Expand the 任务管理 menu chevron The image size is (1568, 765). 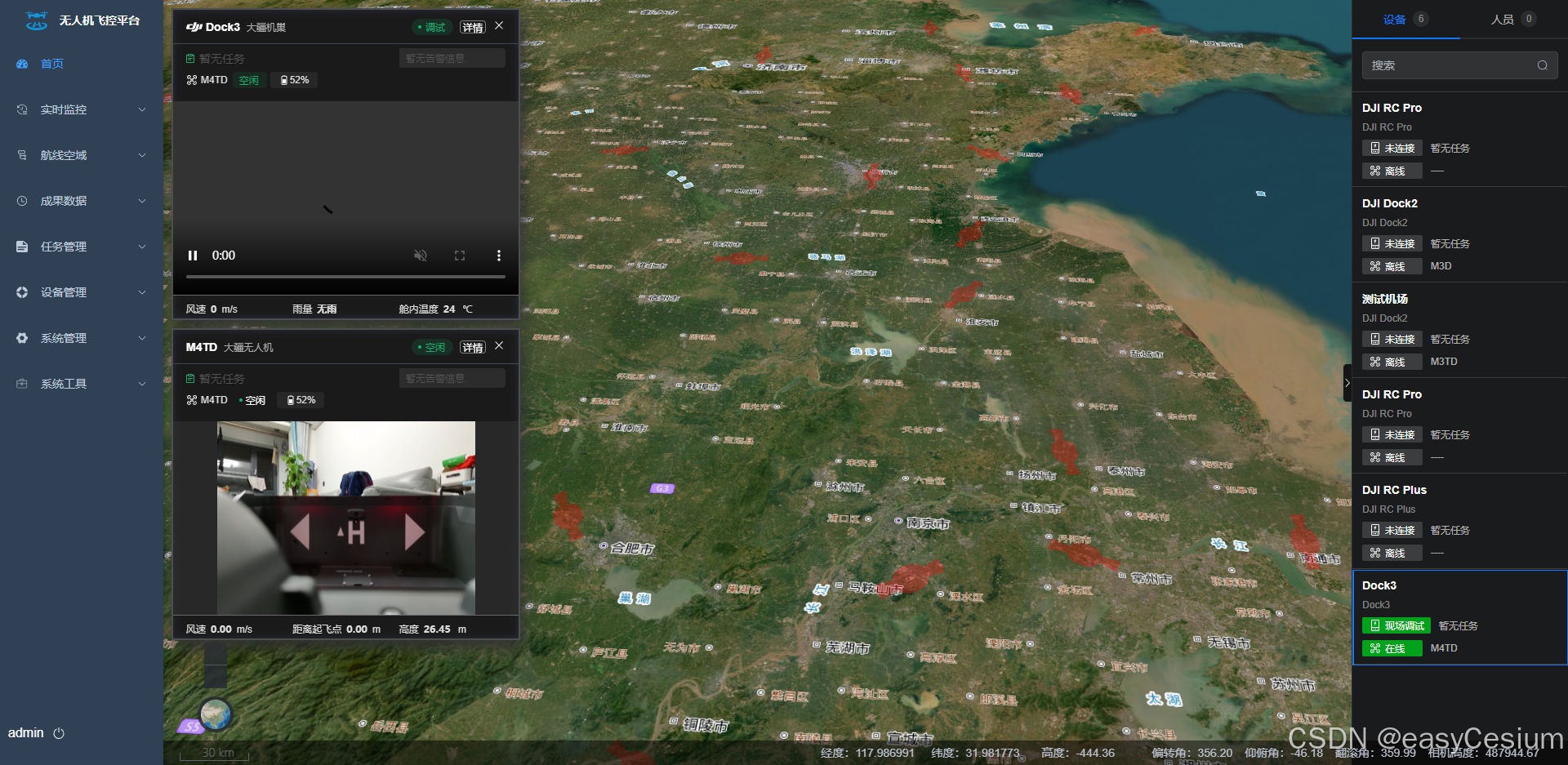pos(142,247)
